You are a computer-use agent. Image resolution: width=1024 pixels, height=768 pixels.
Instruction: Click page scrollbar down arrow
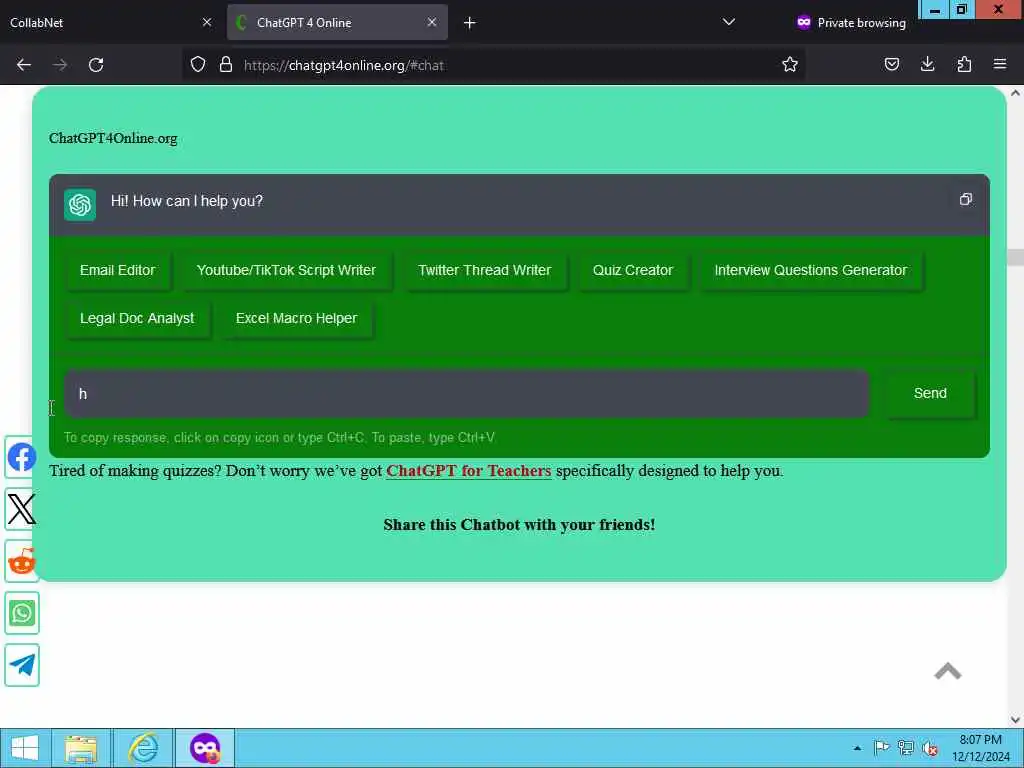click(x=1015, y=720)
